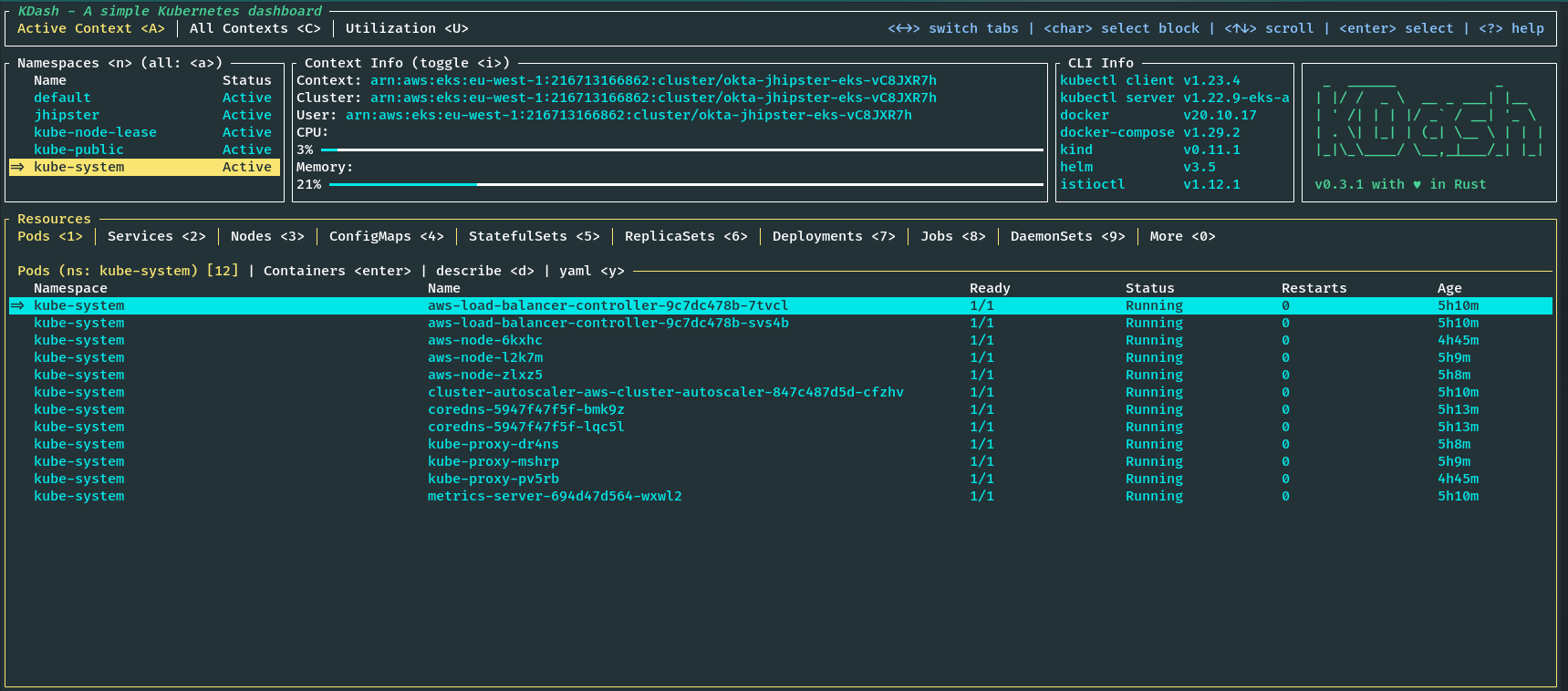
Task: Select the coredns-5947f47f5f-bmk9z pod row
Action: pyautogui.click(x=525, y=409)
